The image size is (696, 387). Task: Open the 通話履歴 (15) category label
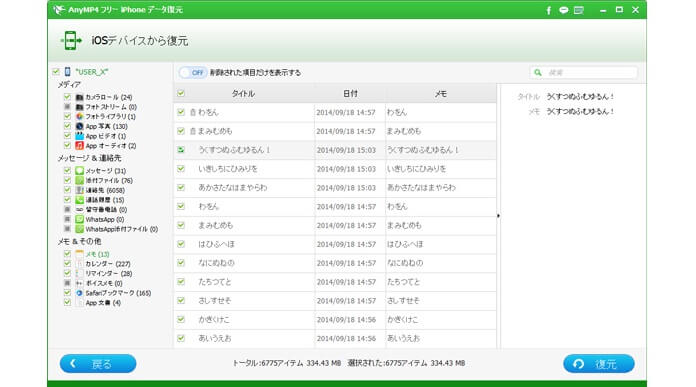tap(105, 200)
